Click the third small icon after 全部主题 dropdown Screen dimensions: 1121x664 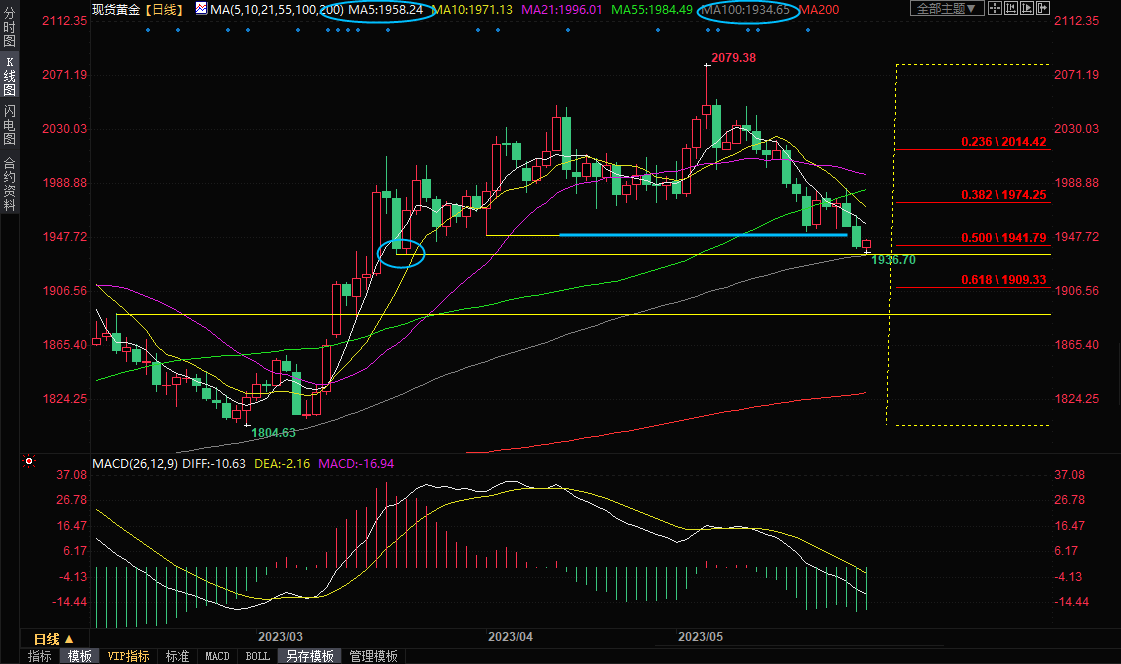coord(1028,9)
